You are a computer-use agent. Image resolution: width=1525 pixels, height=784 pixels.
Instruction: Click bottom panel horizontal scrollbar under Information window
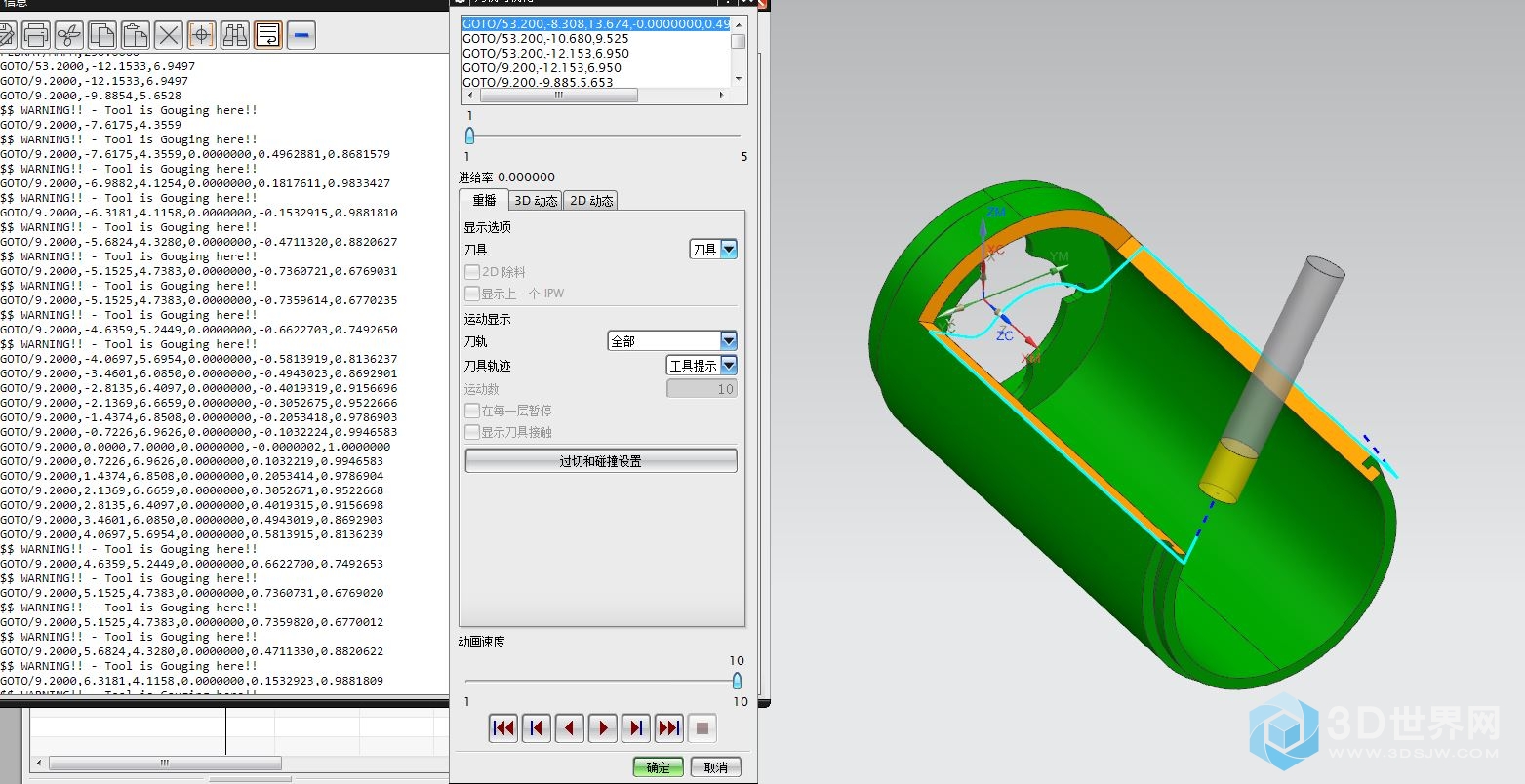coord(165,763)
